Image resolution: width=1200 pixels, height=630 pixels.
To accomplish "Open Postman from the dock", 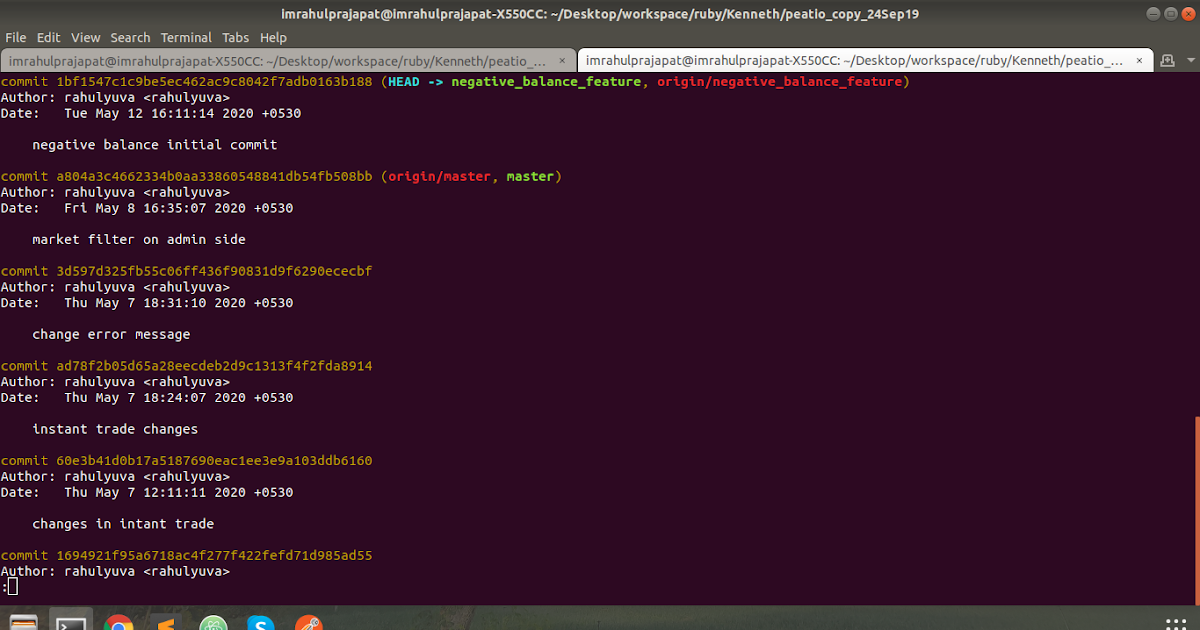I will tap(308, 622).
